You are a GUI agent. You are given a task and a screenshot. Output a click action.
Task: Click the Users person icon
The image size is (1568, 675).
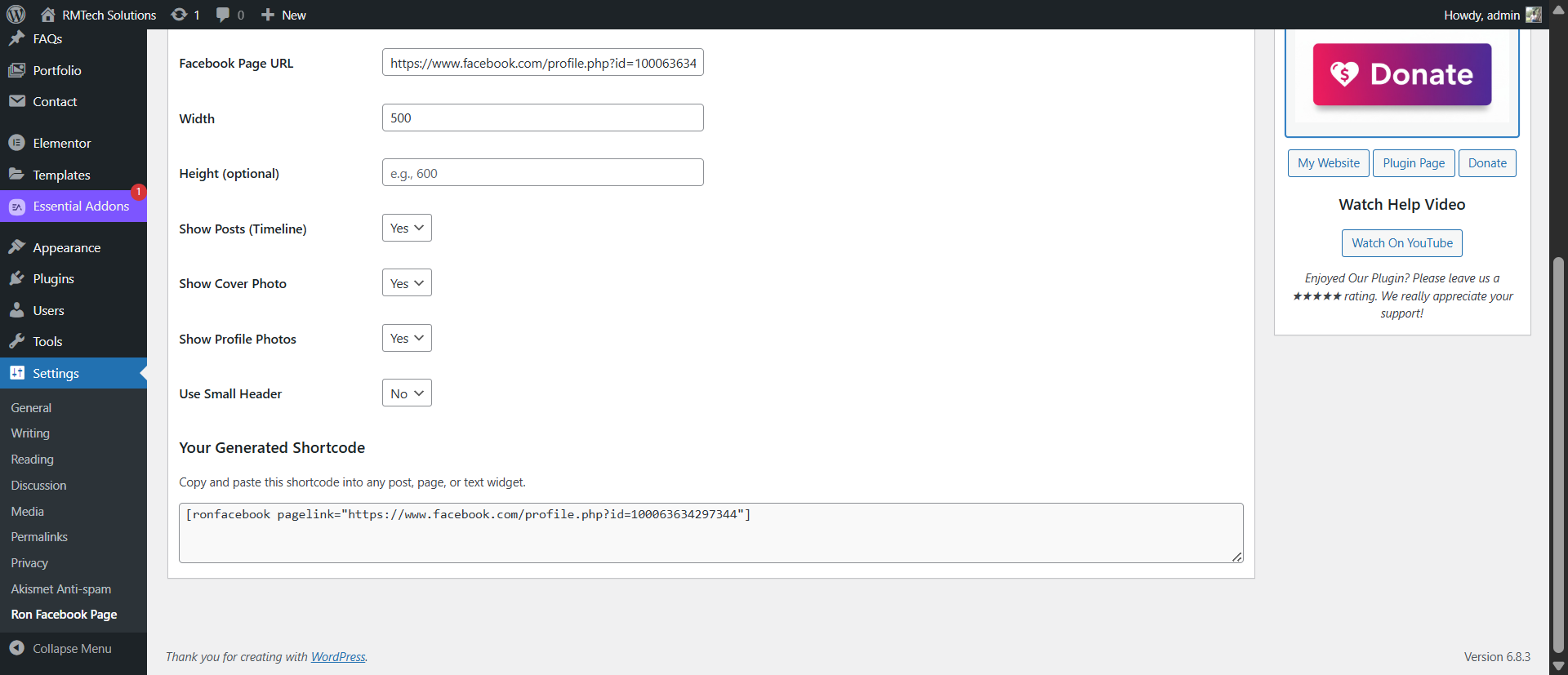(16, 310)
